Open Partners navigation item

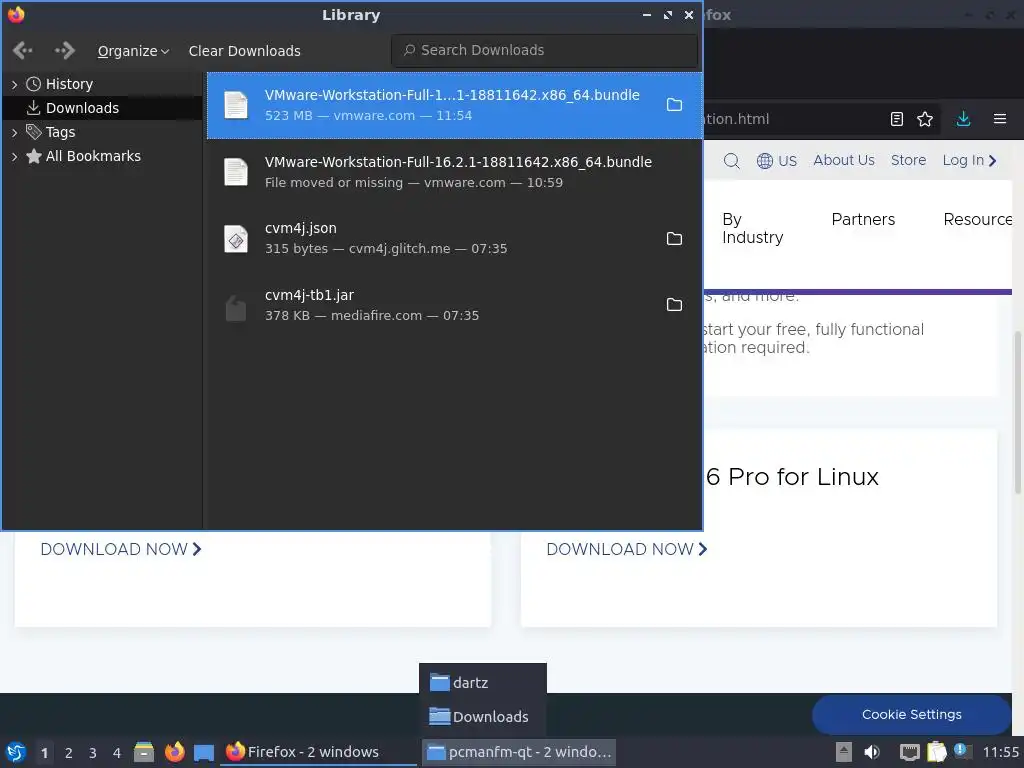pyautogui.click(x=863, y=219)
